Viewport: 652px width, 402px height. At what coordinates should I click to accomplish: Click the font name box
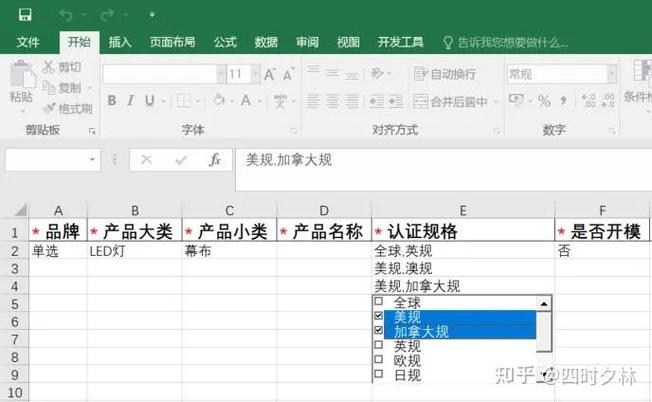pos(160,74)
